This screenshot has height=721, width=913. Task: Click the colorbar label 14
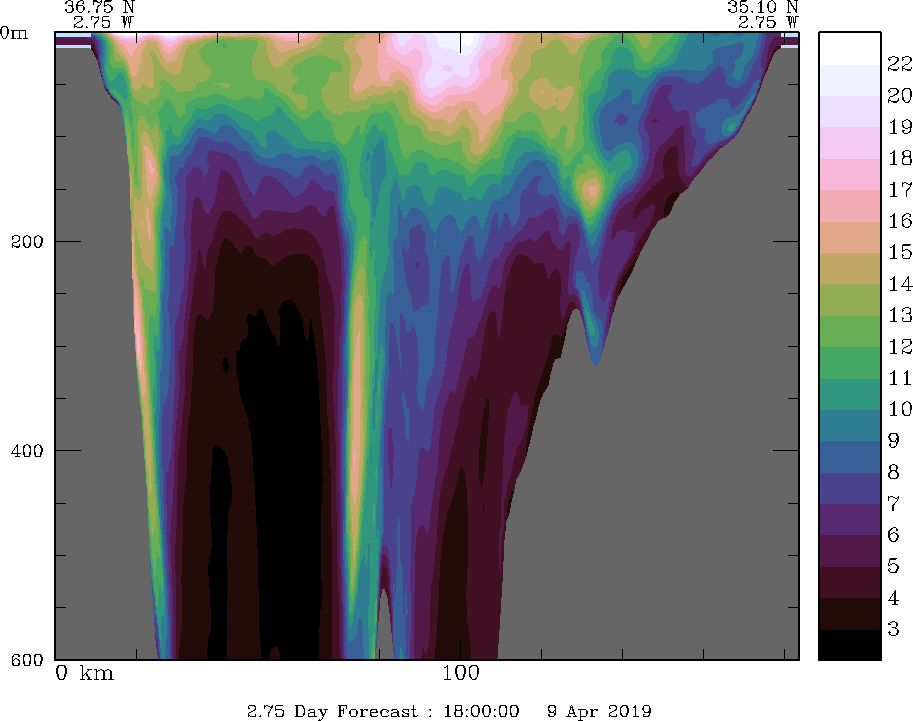click(900, 284)
